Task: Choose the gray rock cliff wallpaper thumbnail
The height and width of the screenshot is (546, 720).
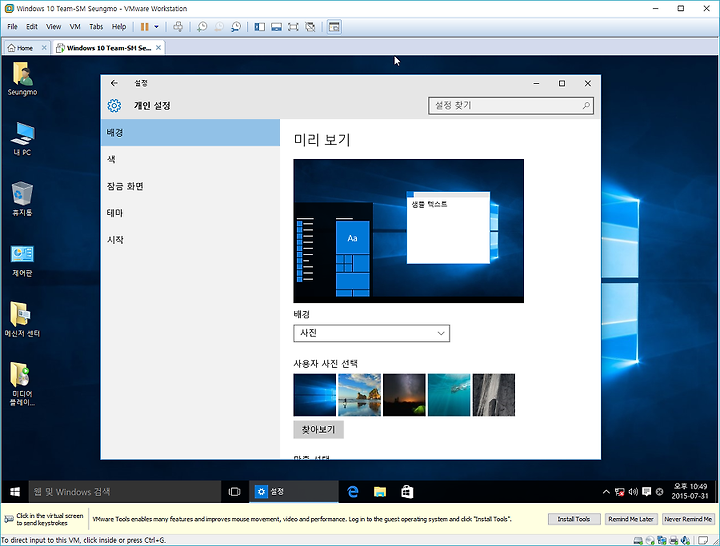Action: tap(494, 395)
